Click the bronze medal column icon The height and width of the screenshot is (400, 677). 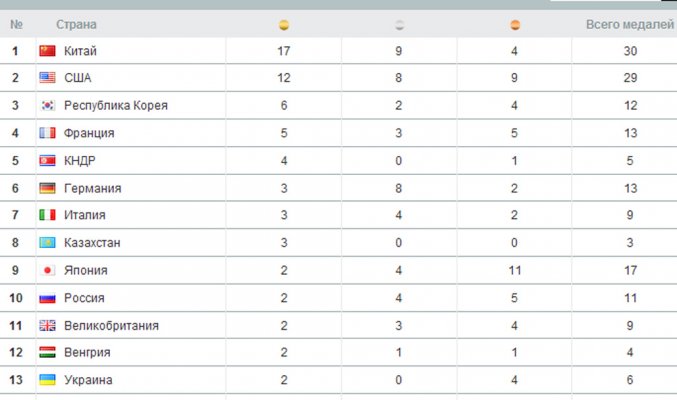[x=515, y=25]
